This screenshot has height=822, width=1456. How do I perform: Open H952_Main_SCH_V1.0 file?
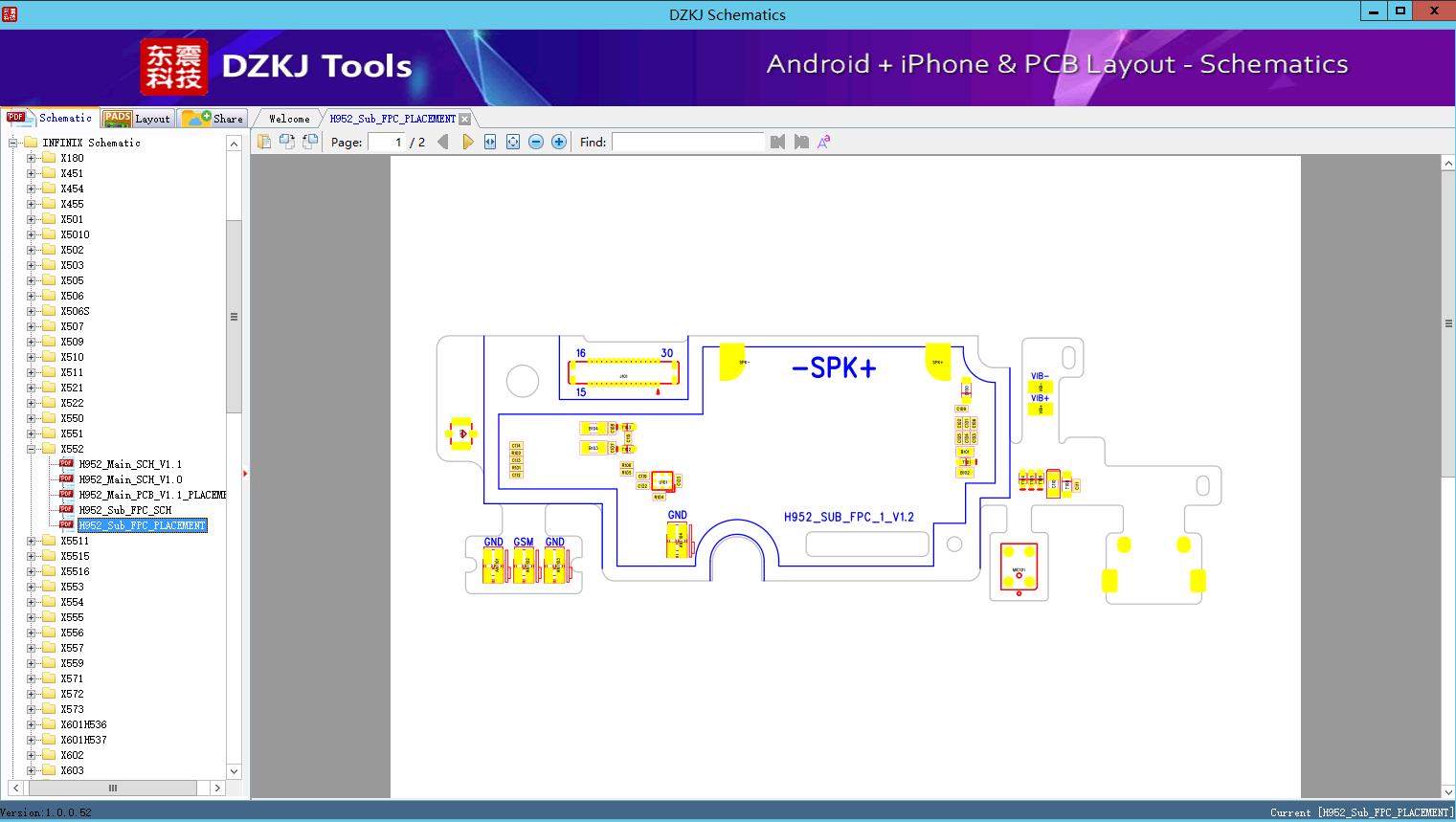click(130, 479)
